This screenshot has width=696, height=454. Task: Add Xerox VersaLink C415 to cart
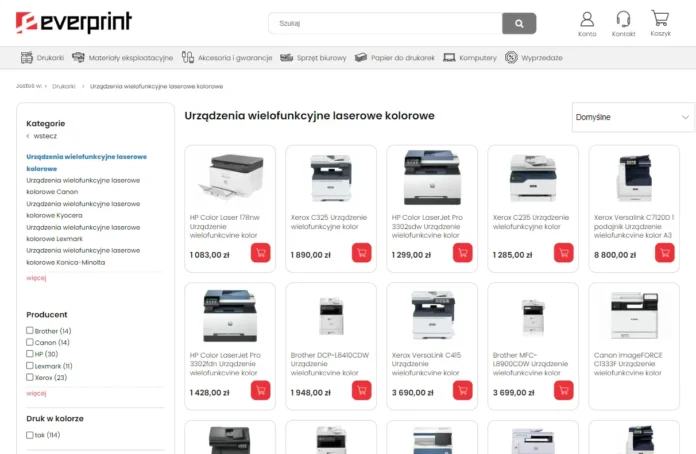[x=463, y=391]
